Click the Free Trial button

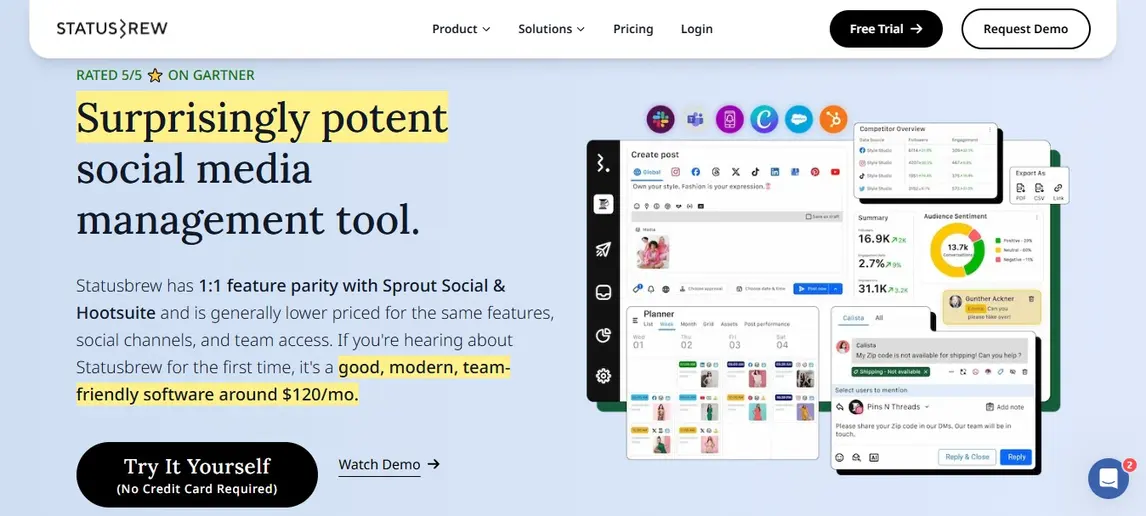(x=886, y=29)
